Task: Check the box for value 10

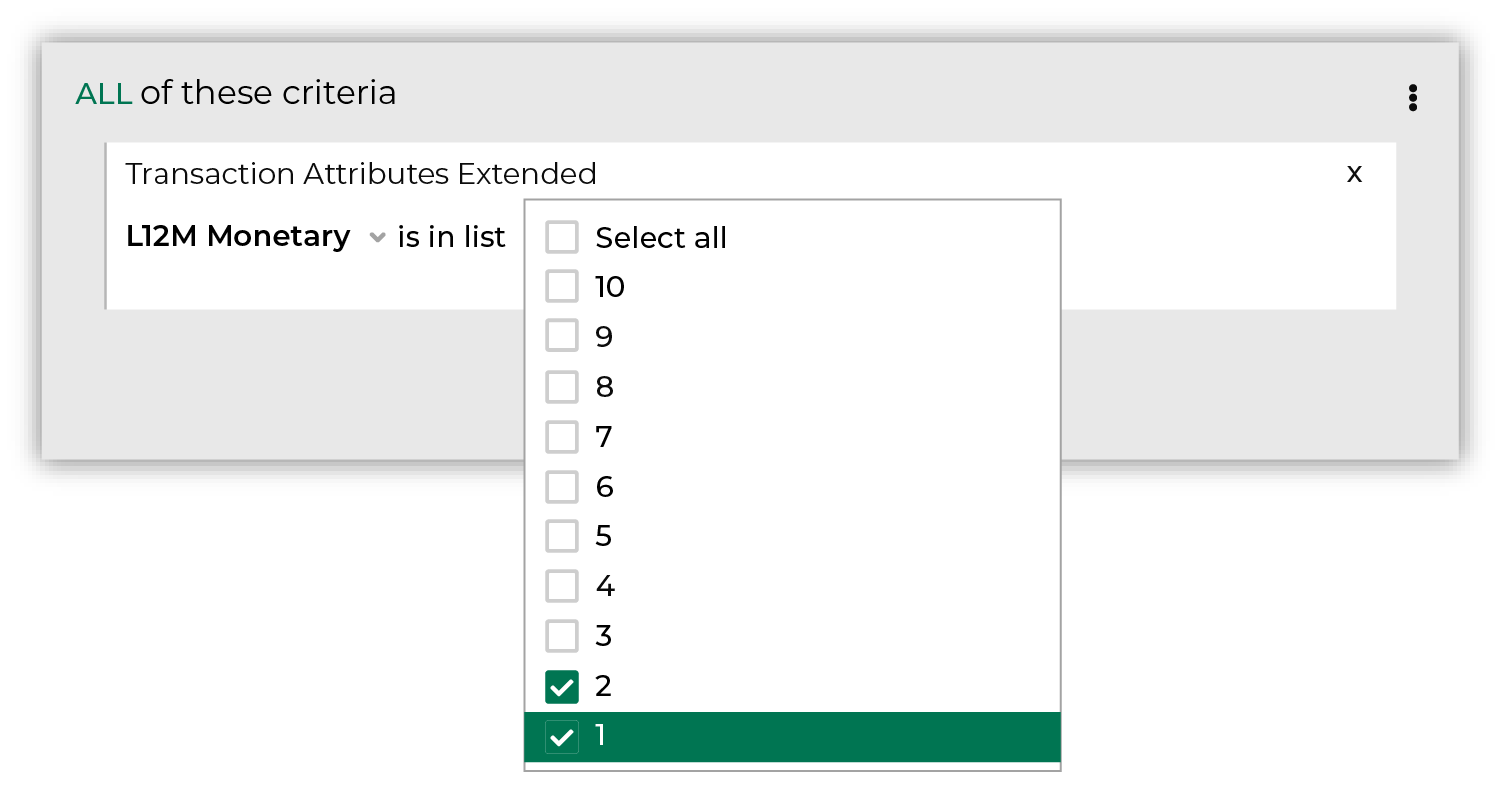Action: [562, 287]
